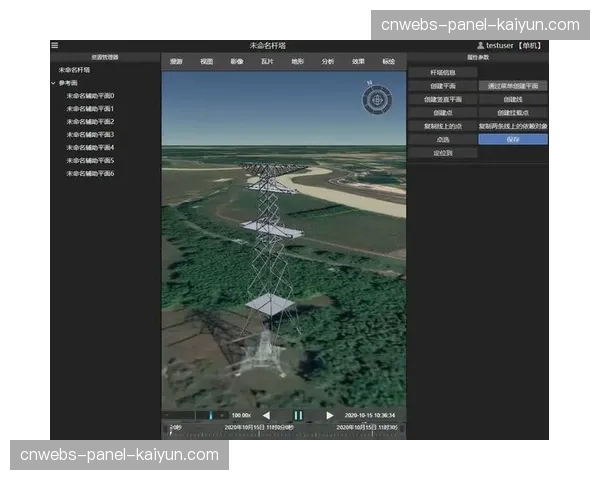600x480 pixels.
Task: Adjust the playback speed slider
Action: 211,415
